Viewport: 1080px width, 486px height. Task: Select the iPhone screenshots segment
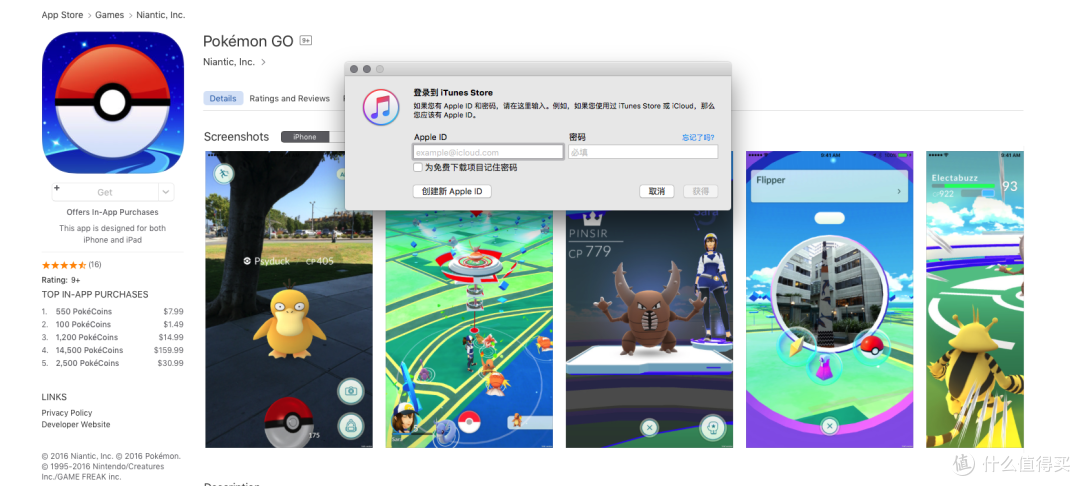coord(305,137)
